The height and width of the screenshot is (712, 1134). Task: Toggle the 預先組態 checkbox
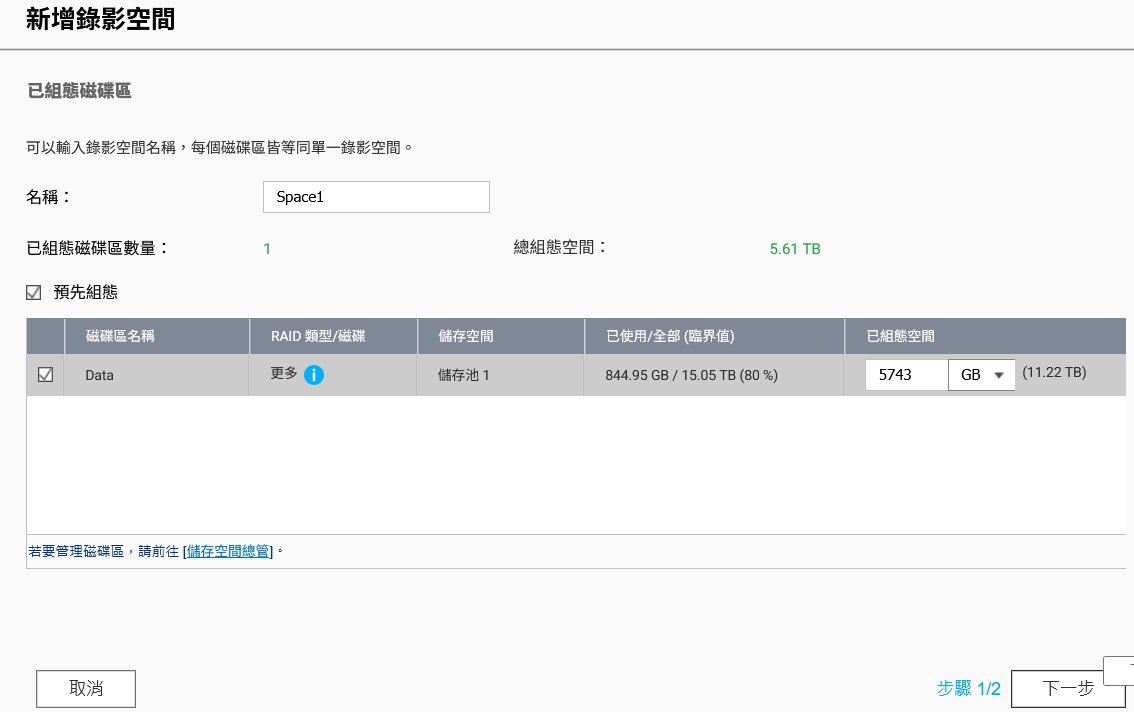(x=34, y=293)
